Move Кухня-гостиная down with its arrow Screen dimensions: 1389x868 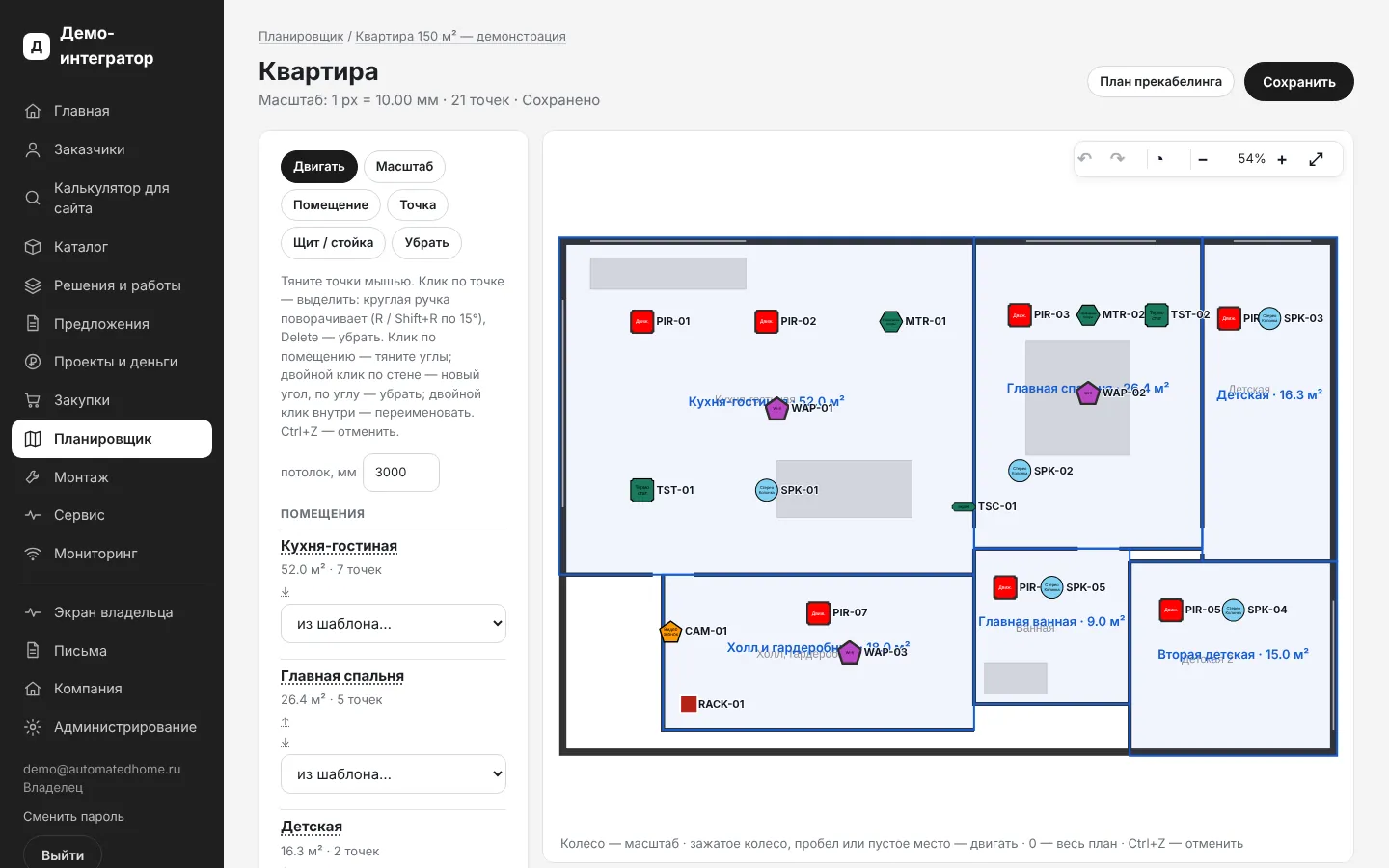286,592
